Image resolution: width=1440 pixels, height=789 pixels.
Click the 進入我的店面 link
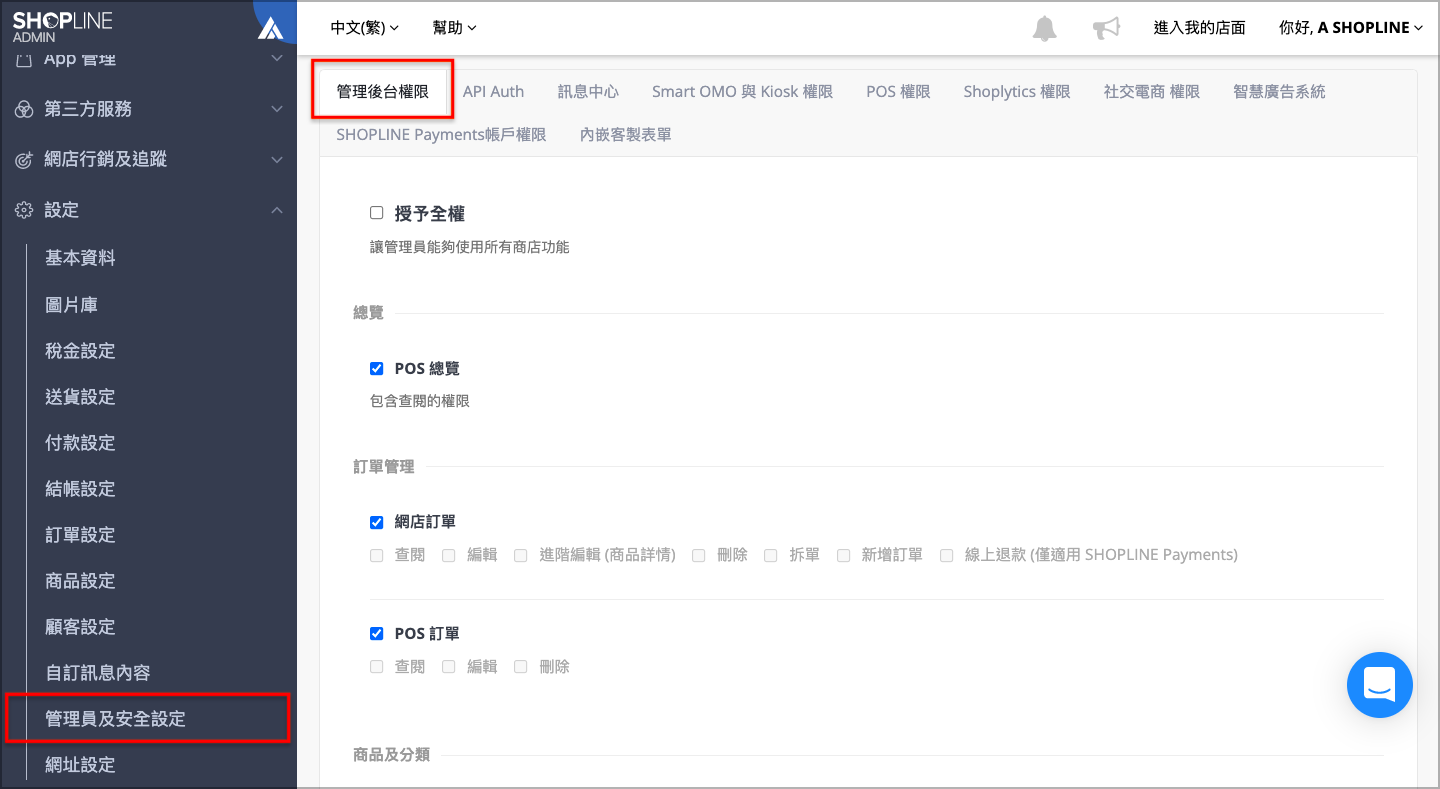coord(1199,28)
